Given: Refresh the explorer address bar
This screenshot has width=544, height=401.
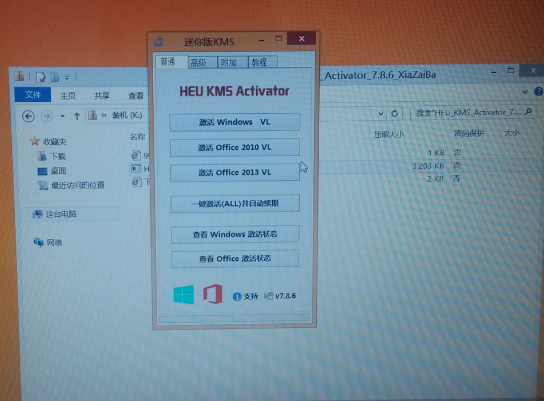Looking at the screenshot, I should click(394, 113).
